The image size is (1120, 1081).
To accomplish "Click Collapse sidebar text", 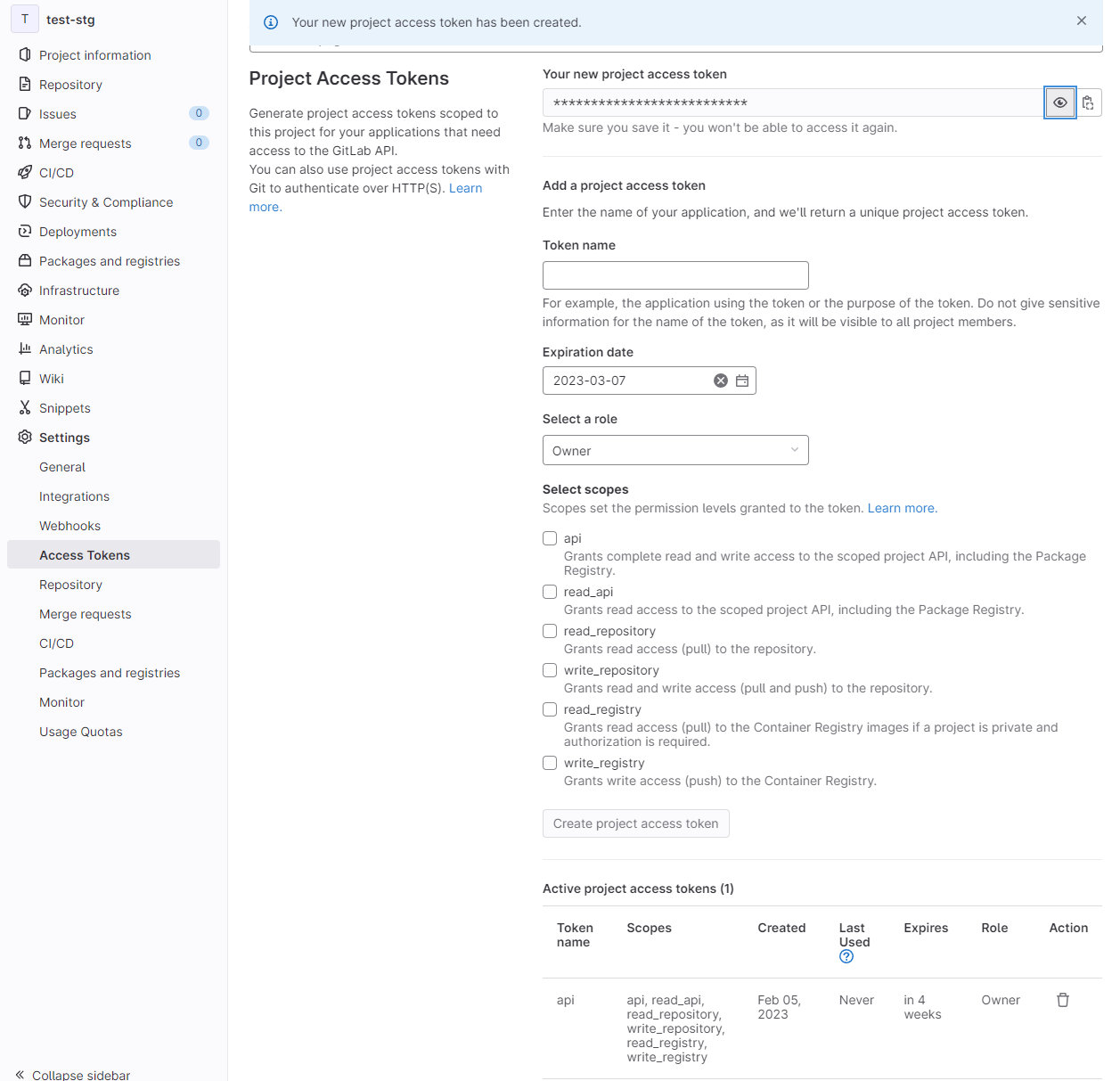I will coord(81,1075).
